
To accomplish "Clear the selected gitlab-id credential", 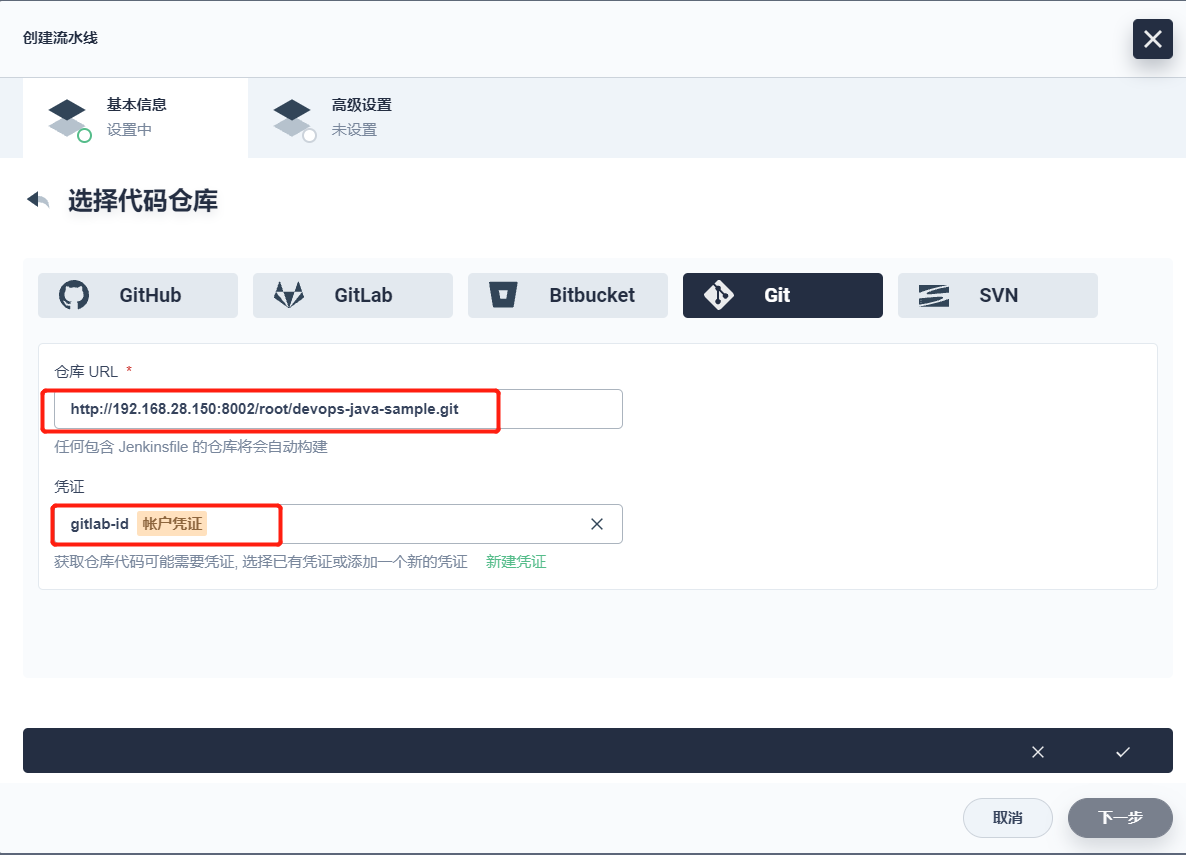I will click(x=597, y=524).
